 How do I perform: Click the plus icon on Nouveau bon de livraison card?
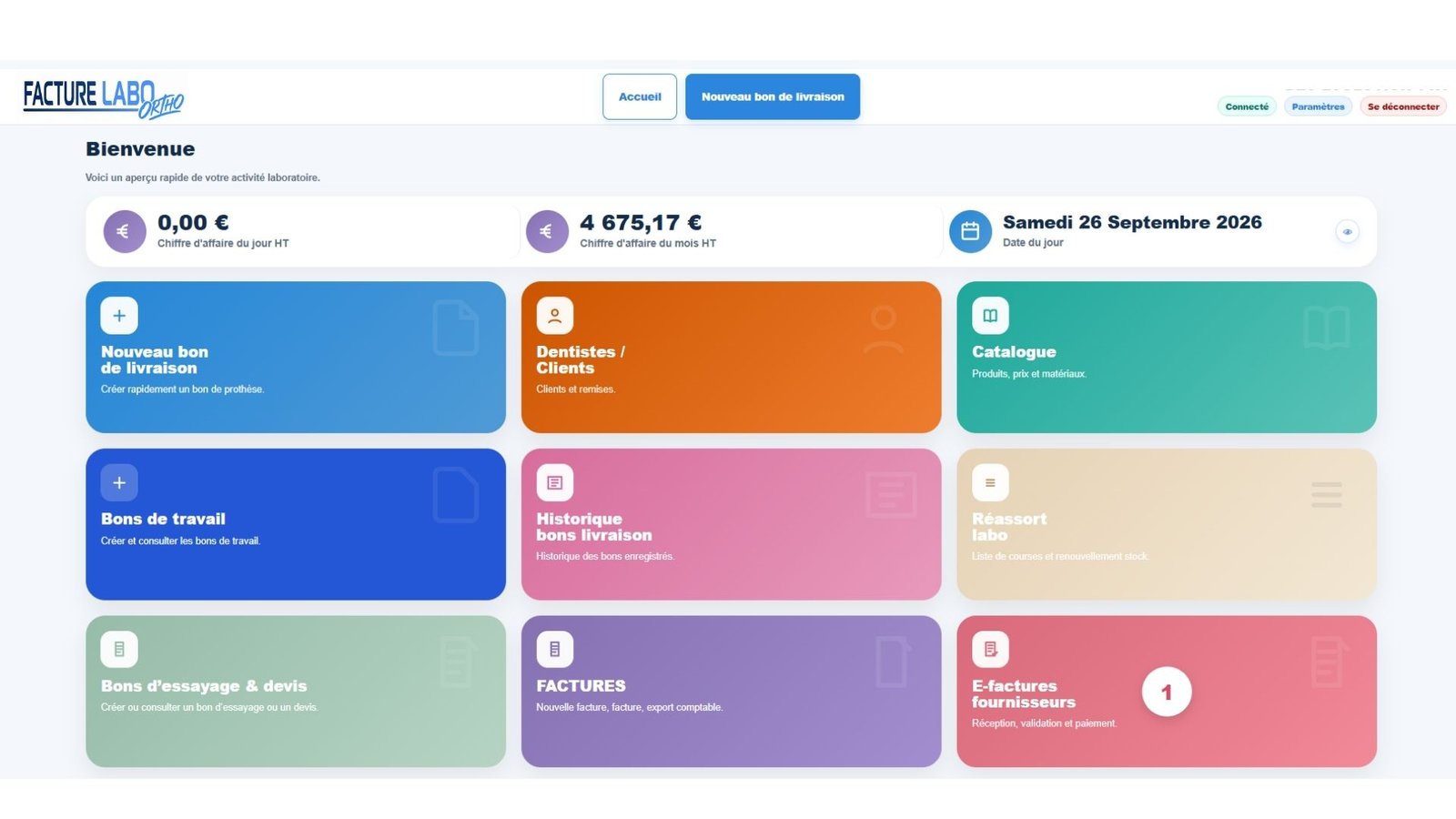(119, 316)
